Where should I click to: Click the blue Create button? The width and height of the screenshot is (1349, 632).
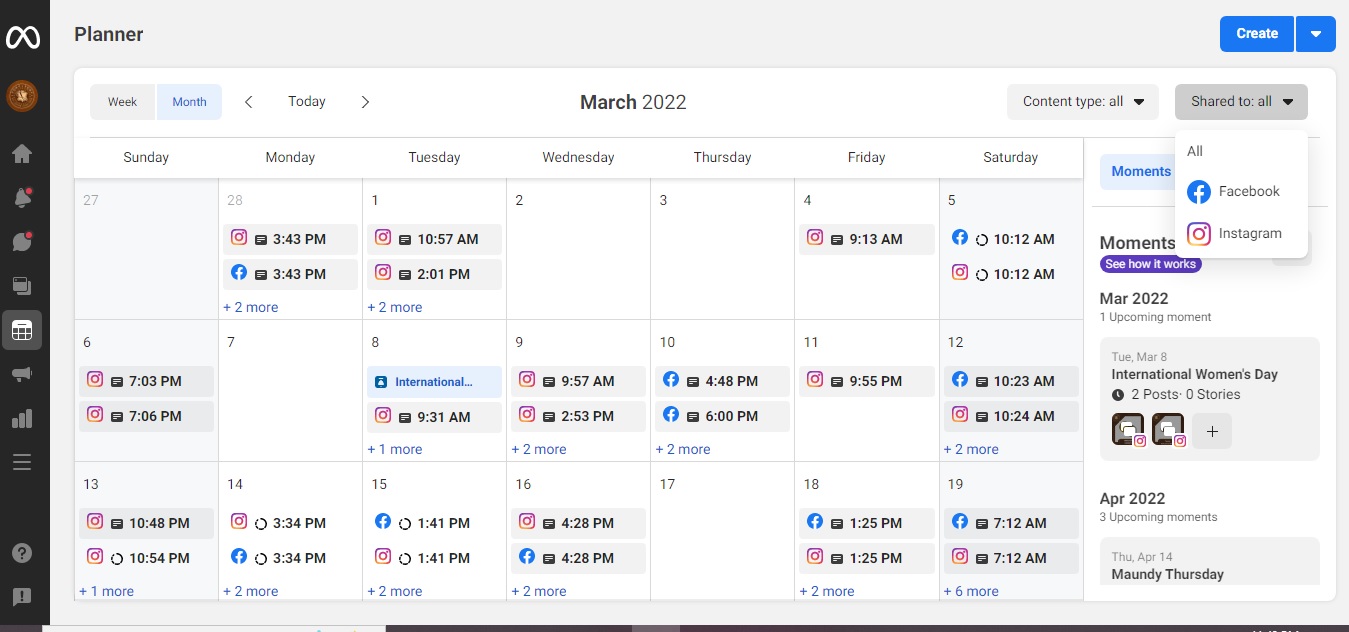tap(1257, 34)
